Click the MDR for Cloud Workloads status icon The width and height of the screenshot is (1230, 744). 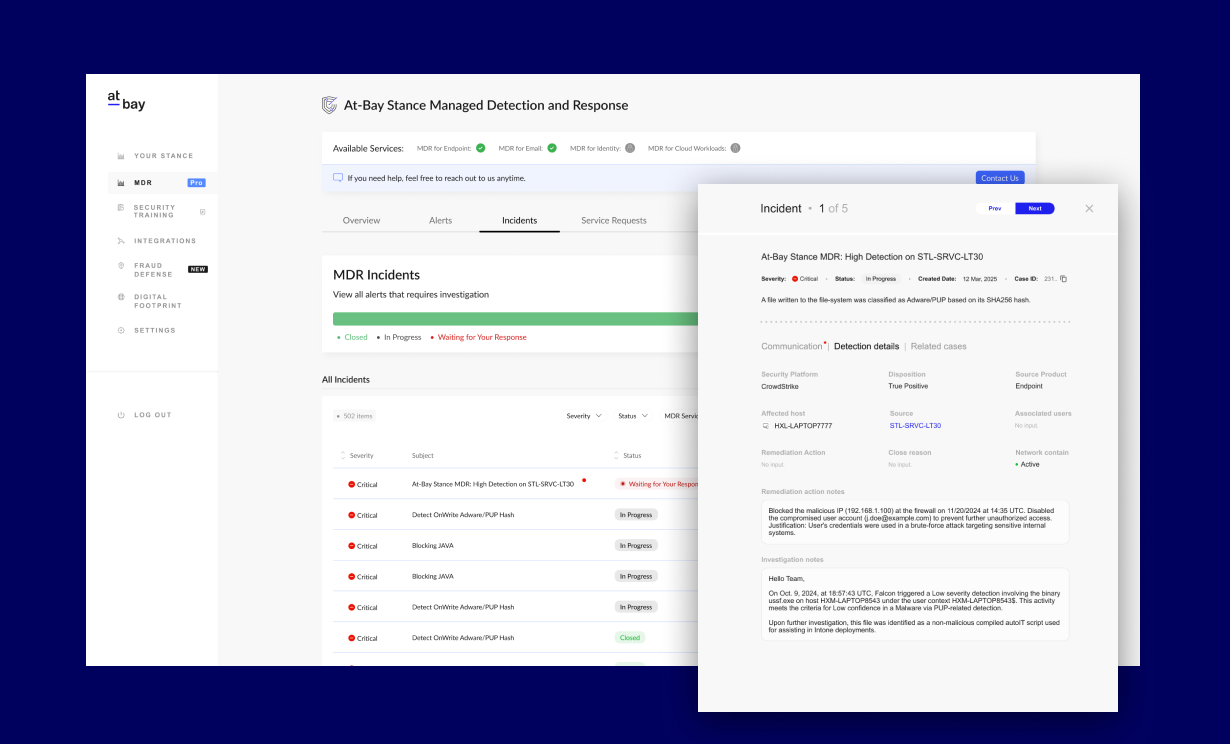point(735,148)
